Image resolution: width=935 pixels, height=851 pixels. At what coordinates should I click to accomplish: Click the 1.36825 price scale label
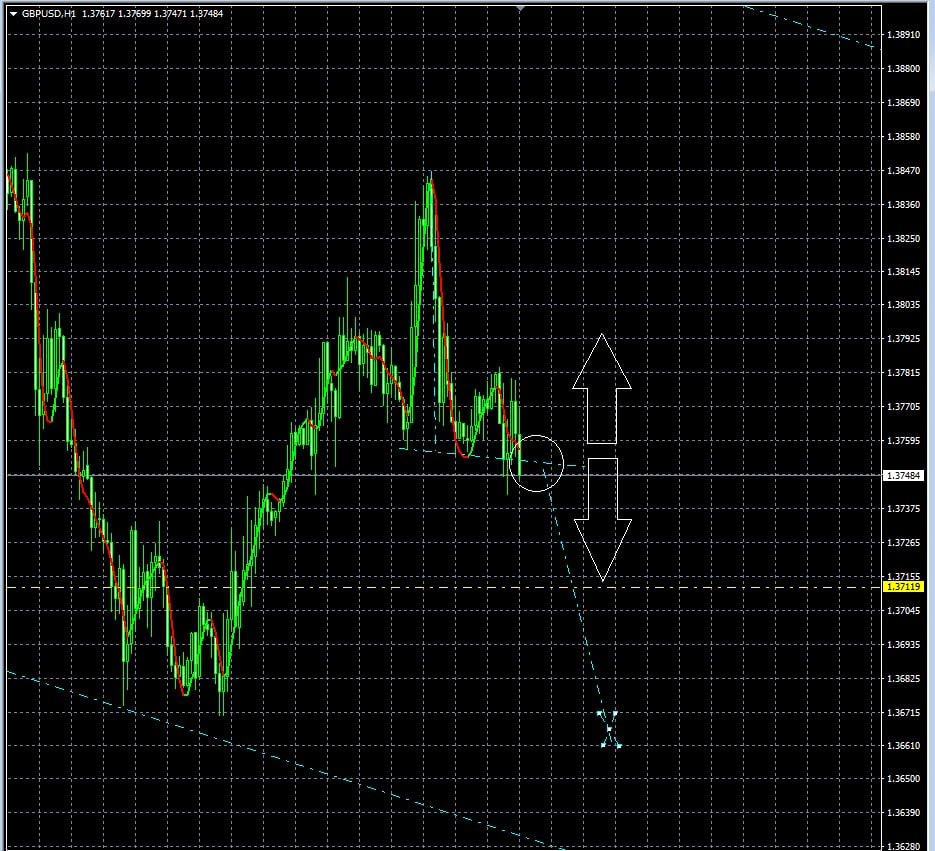pos(903,679)
